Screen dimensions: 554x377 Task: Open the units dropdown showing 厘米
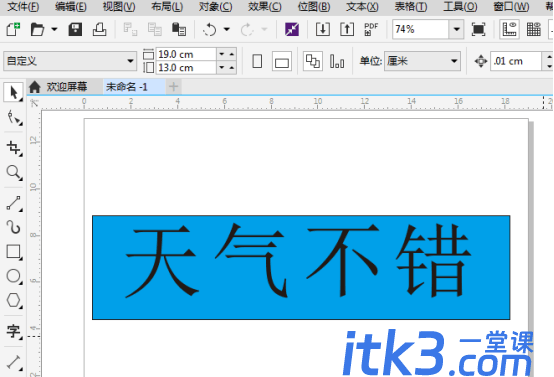click(x=423, y=61)
